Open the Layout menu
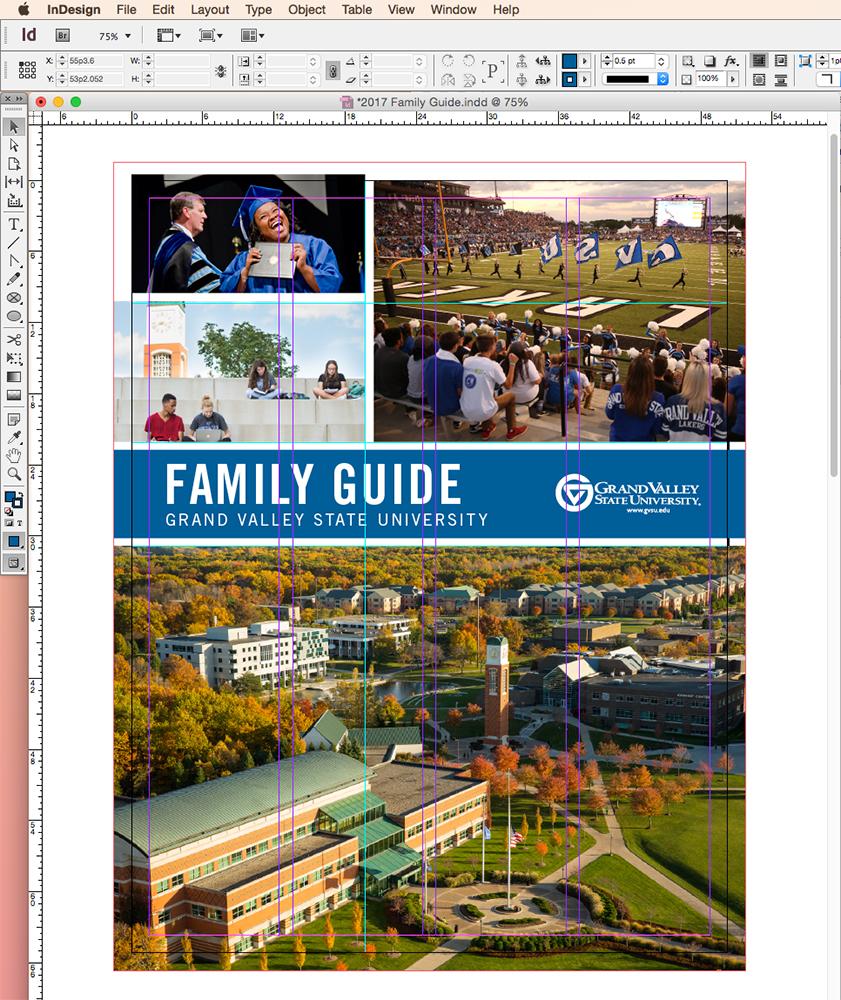 click(x=210, y=9)
